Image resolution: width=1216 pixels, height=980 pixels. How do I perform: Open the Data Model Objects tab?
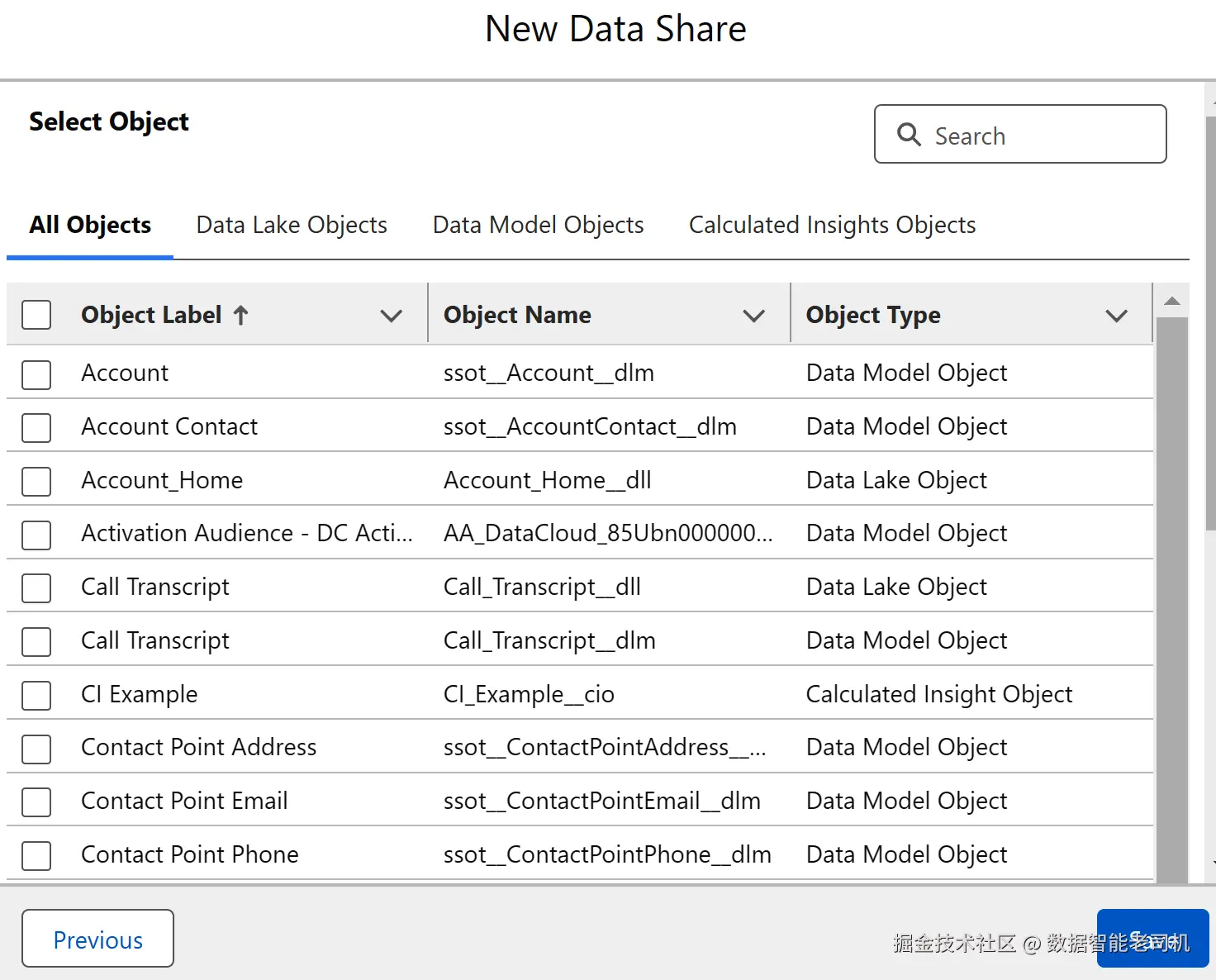[538, 225]
